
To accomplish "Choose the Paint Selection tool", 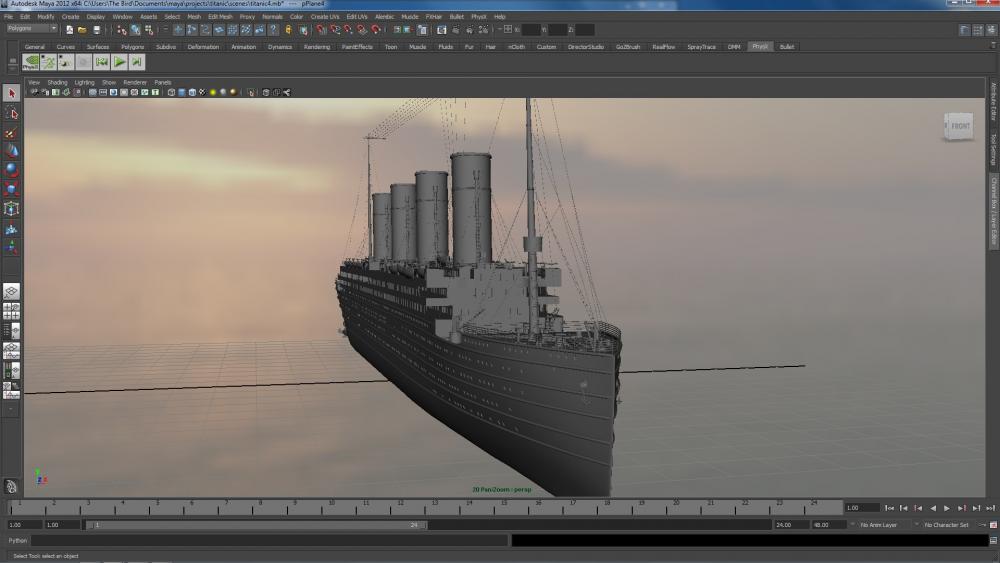I will coord(11,132).
